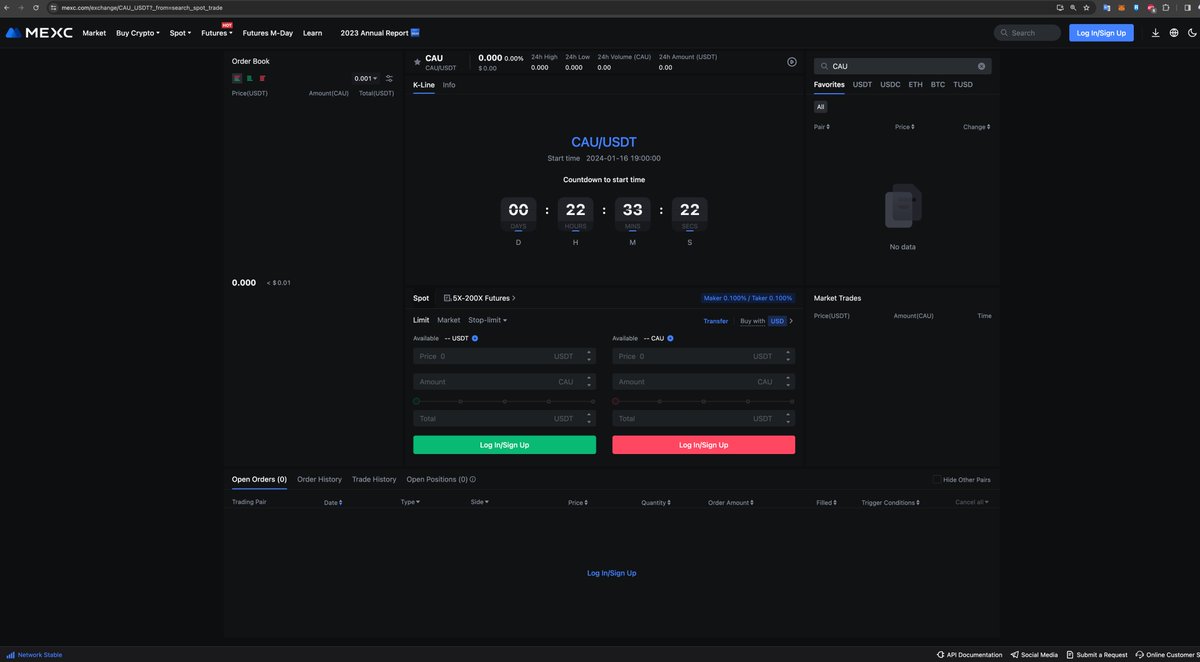Click the download app icon

[x=1156, y=33]
